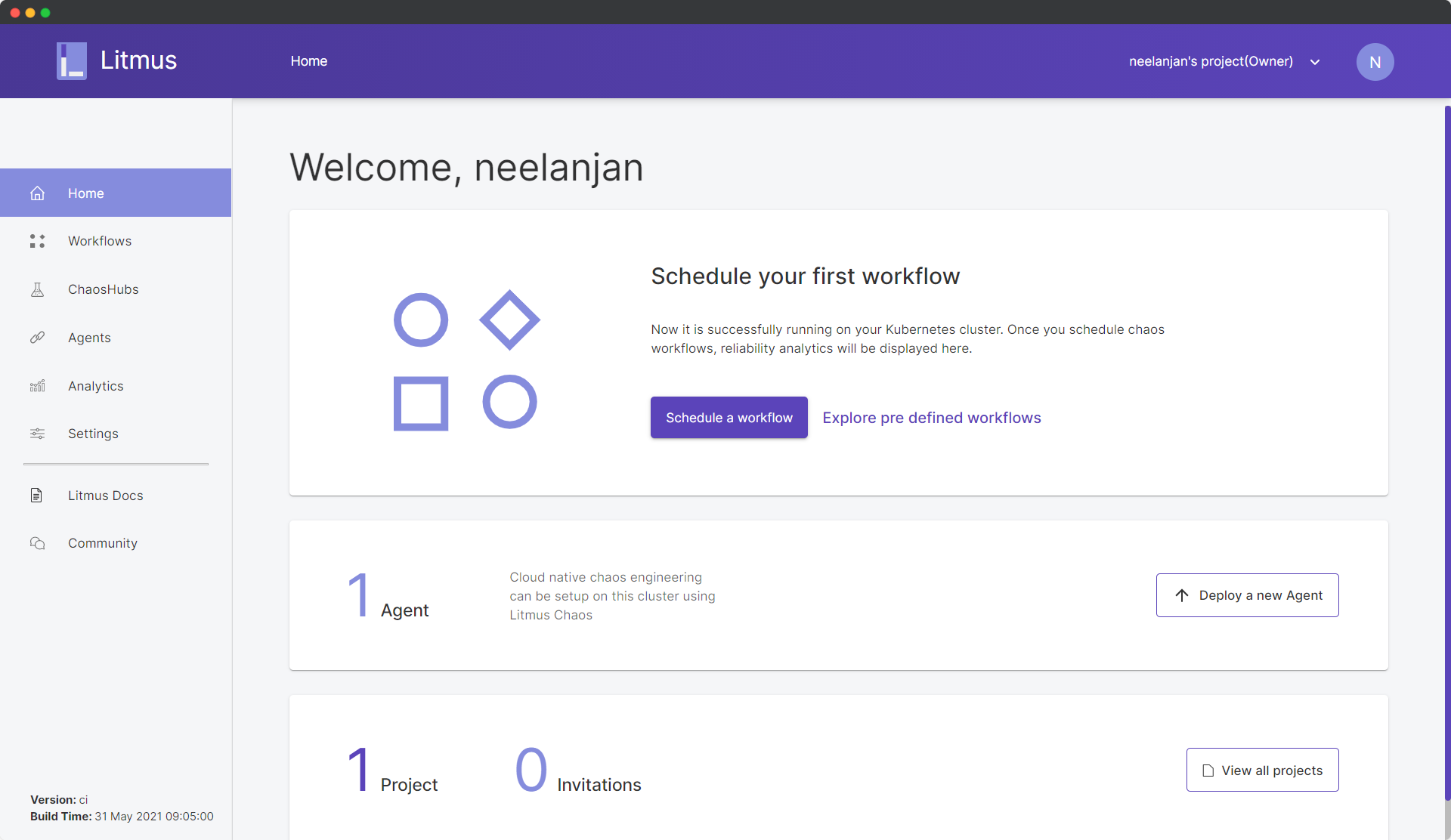The width and height of the screenshot is (1451, 840).
Task: Open the N user avatar menu
Action: [x=1375, y=62]
